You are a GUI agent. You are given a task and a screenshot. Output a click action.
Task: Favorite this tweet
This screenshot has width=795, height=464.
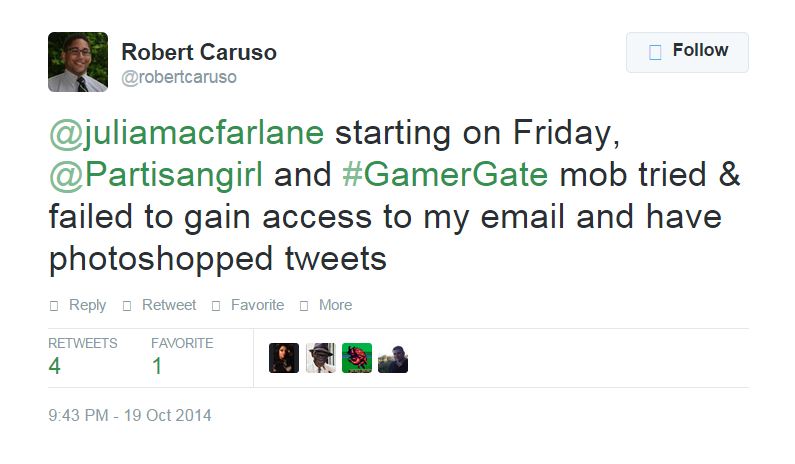[248, 305]
